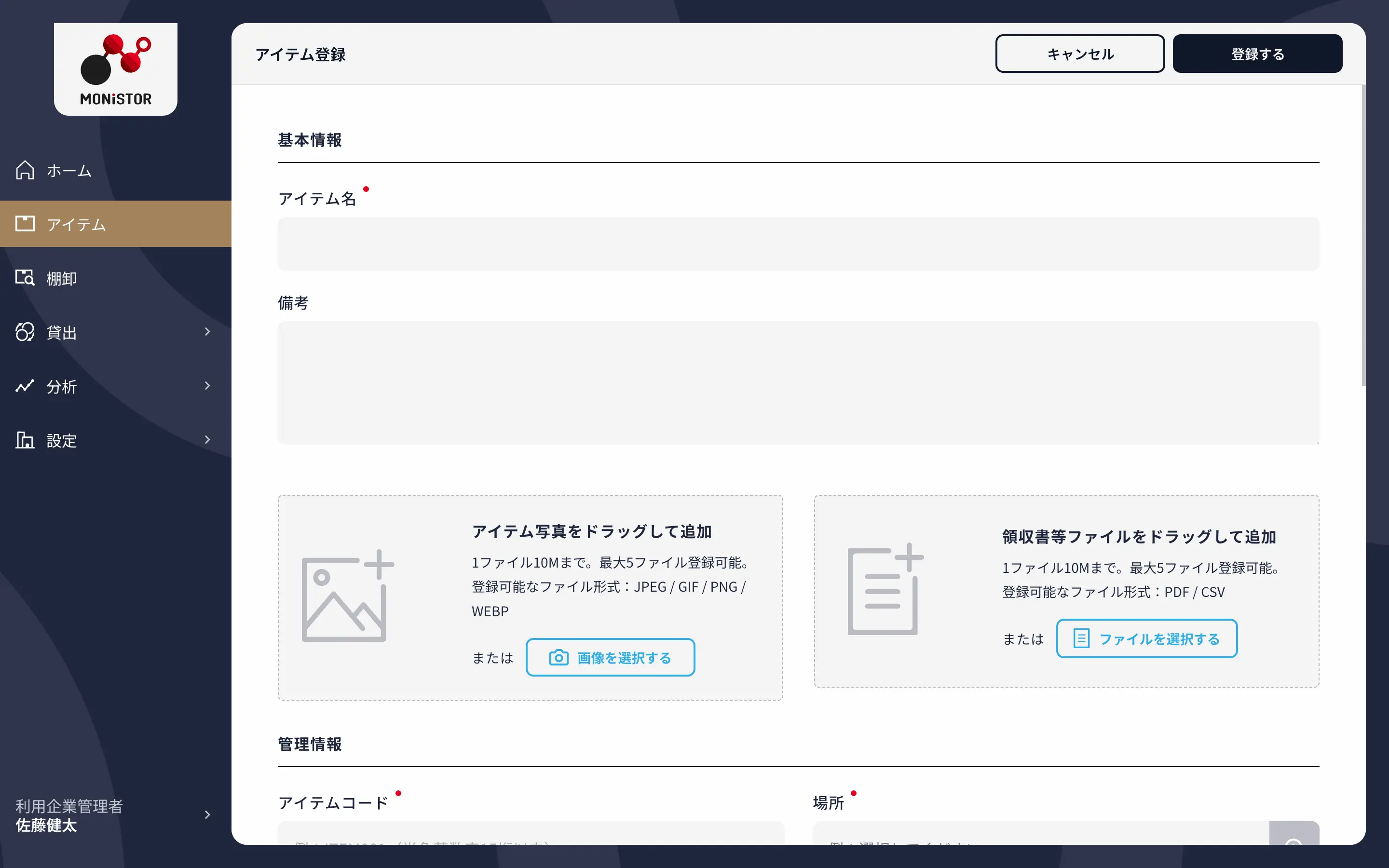
Task: Open 棚卸 menu item
Action: tap(115, 278)
